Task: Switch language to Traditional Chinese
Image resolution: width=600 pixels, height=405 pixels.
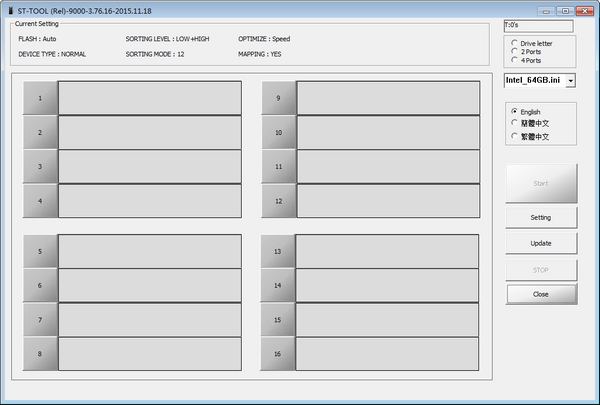Action: point(515,135)
